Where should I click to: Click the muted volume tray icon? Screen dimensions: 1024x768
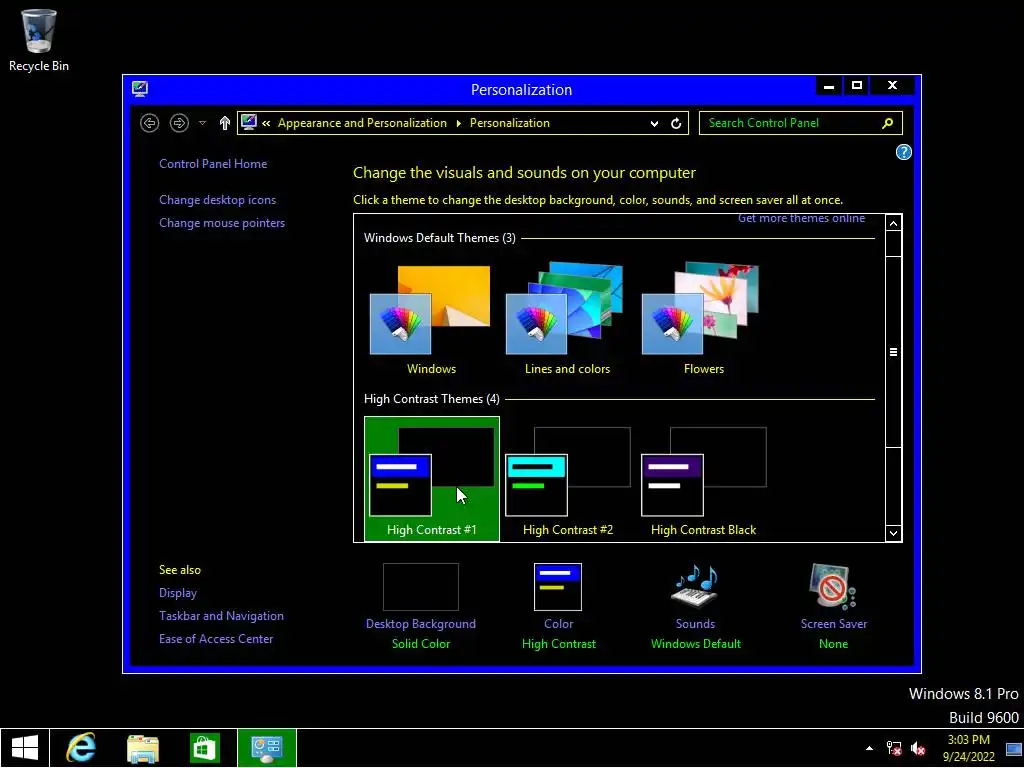pyautogui.click(x=918, y=748)
